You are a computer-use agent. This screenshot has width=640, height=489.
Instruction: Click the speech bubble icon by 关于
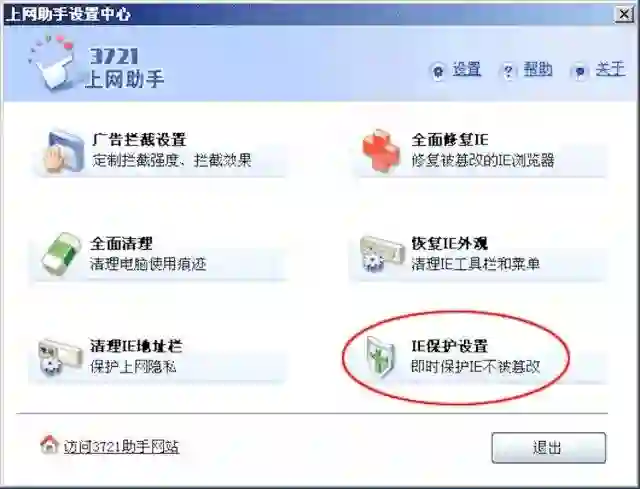580,72
